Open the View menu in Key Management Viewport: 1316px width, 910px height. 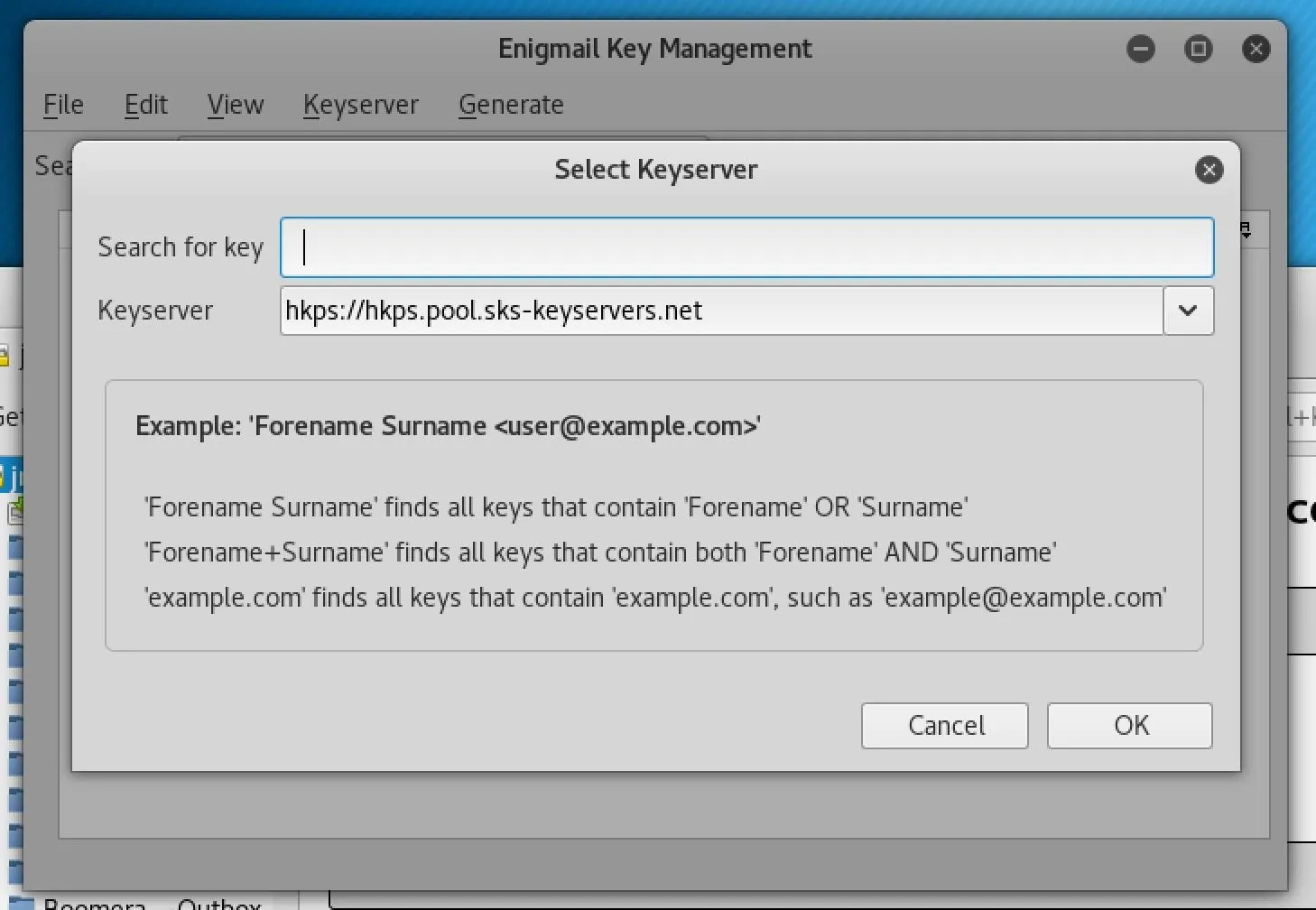[236, 105]
